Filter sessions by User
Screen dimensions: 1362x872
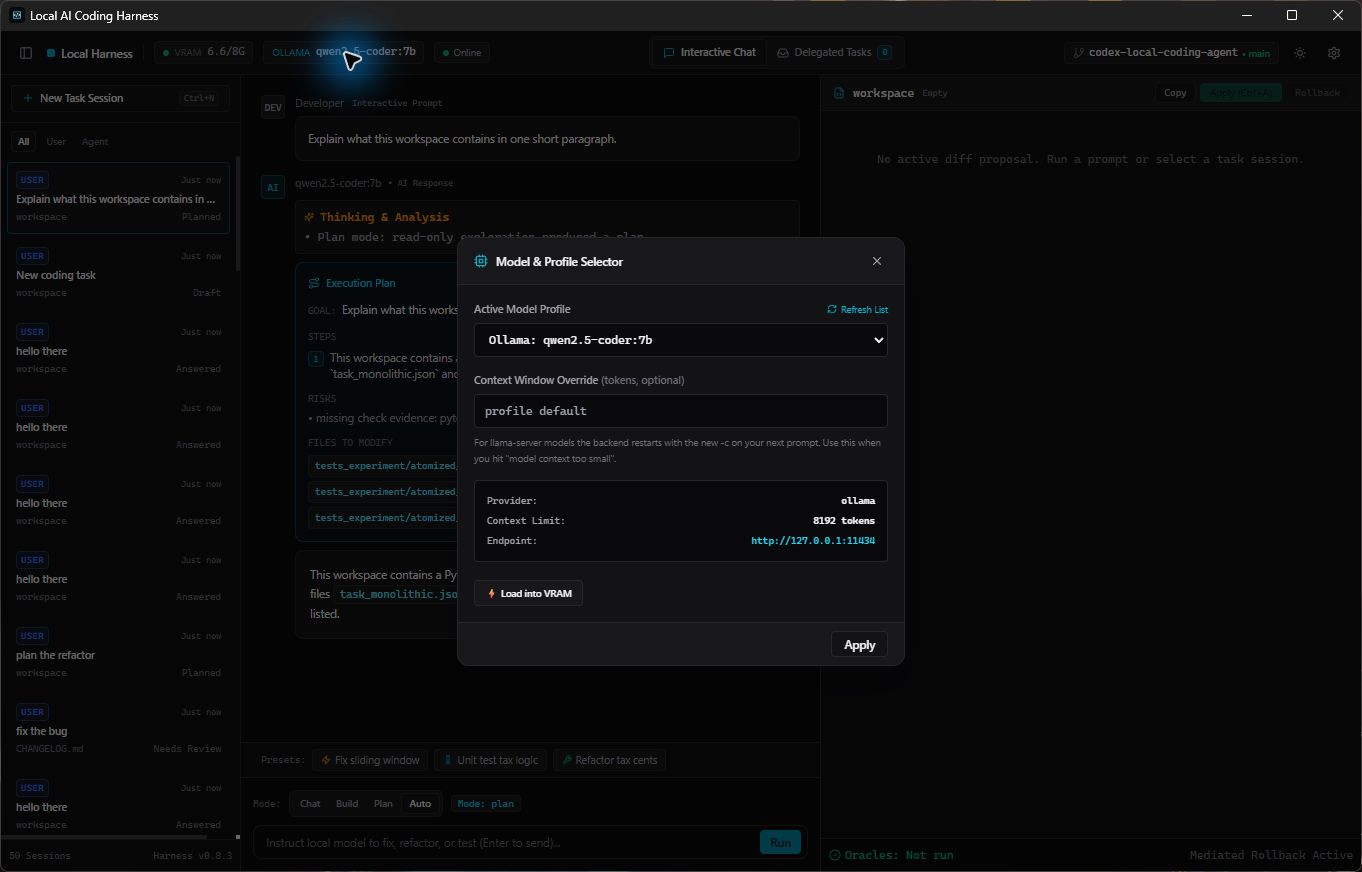56,141
